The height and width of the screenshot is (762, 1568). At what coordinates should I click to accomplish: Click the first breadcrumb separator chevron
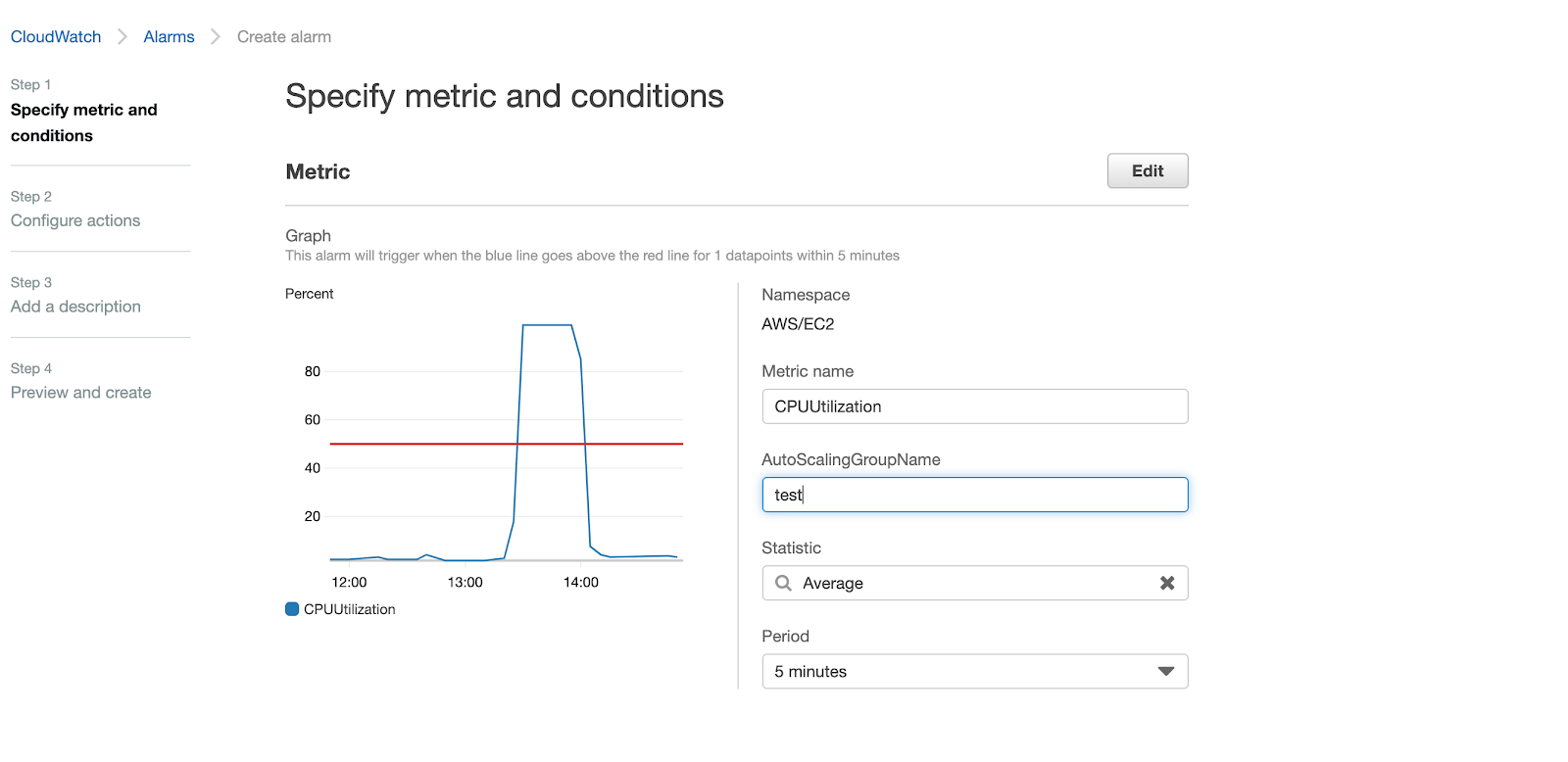coord(122,37)
